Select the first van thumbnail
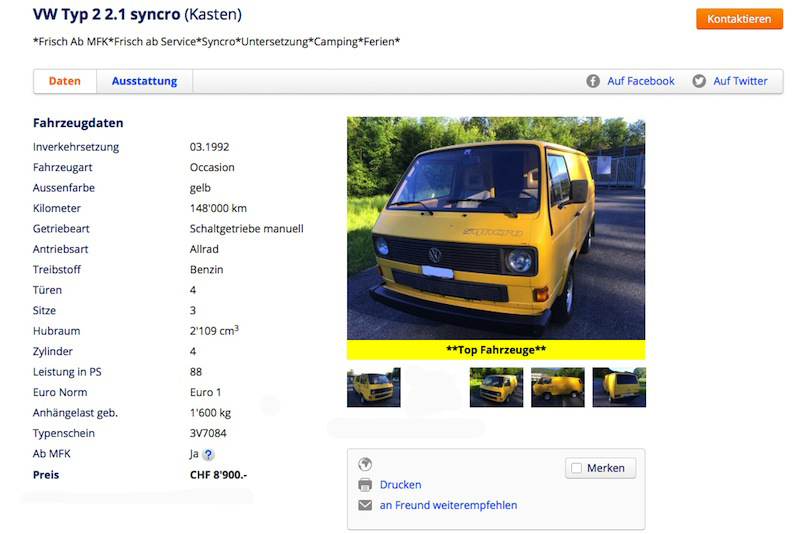 point(373,387)
